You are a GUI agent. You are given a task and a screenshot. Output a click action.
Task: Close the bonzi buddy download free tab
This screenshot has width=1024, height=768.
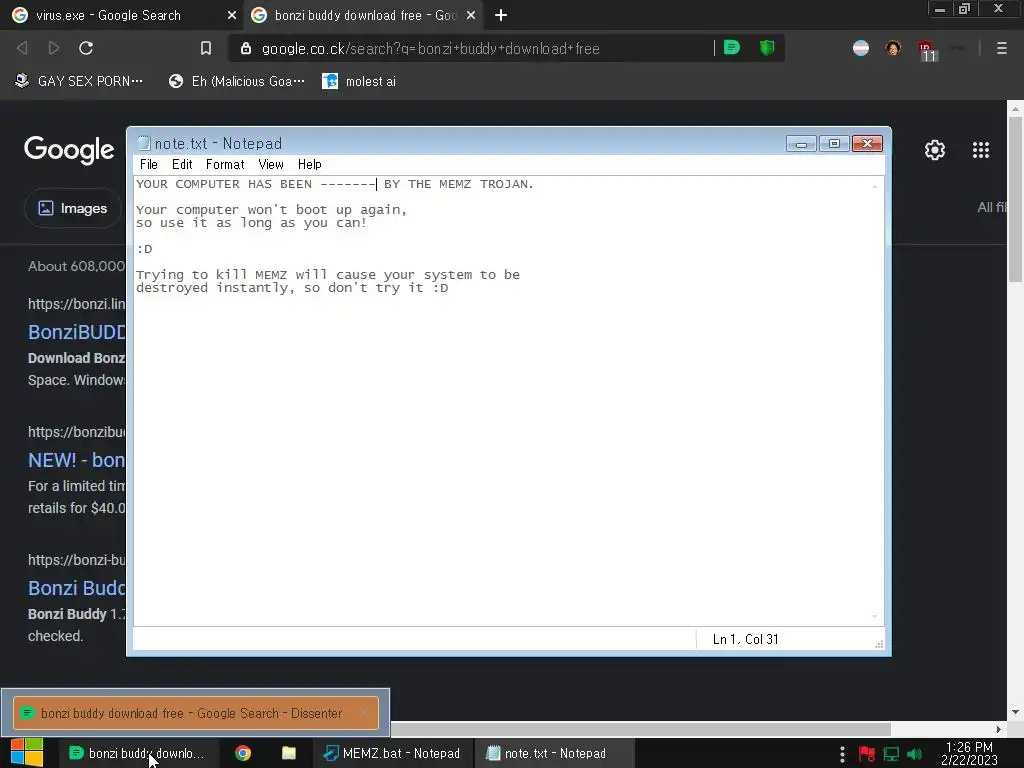point(471,15)
